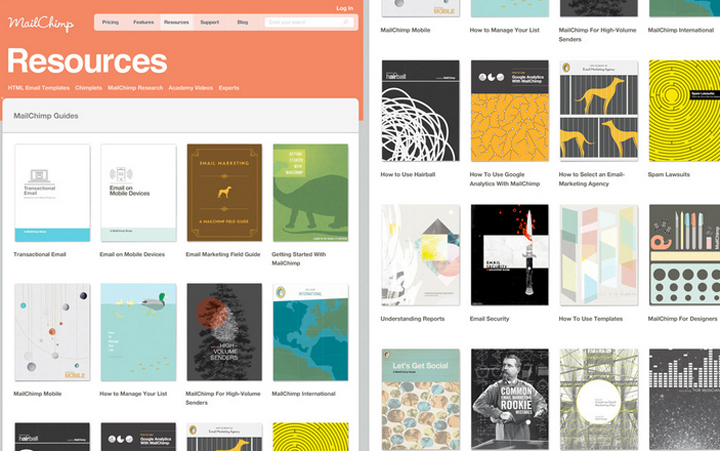The width and height of the screenshot is (720, 451).
Task: Click 'Email Marketing Field Guide' title text
Action: click(x=223, y=254)
